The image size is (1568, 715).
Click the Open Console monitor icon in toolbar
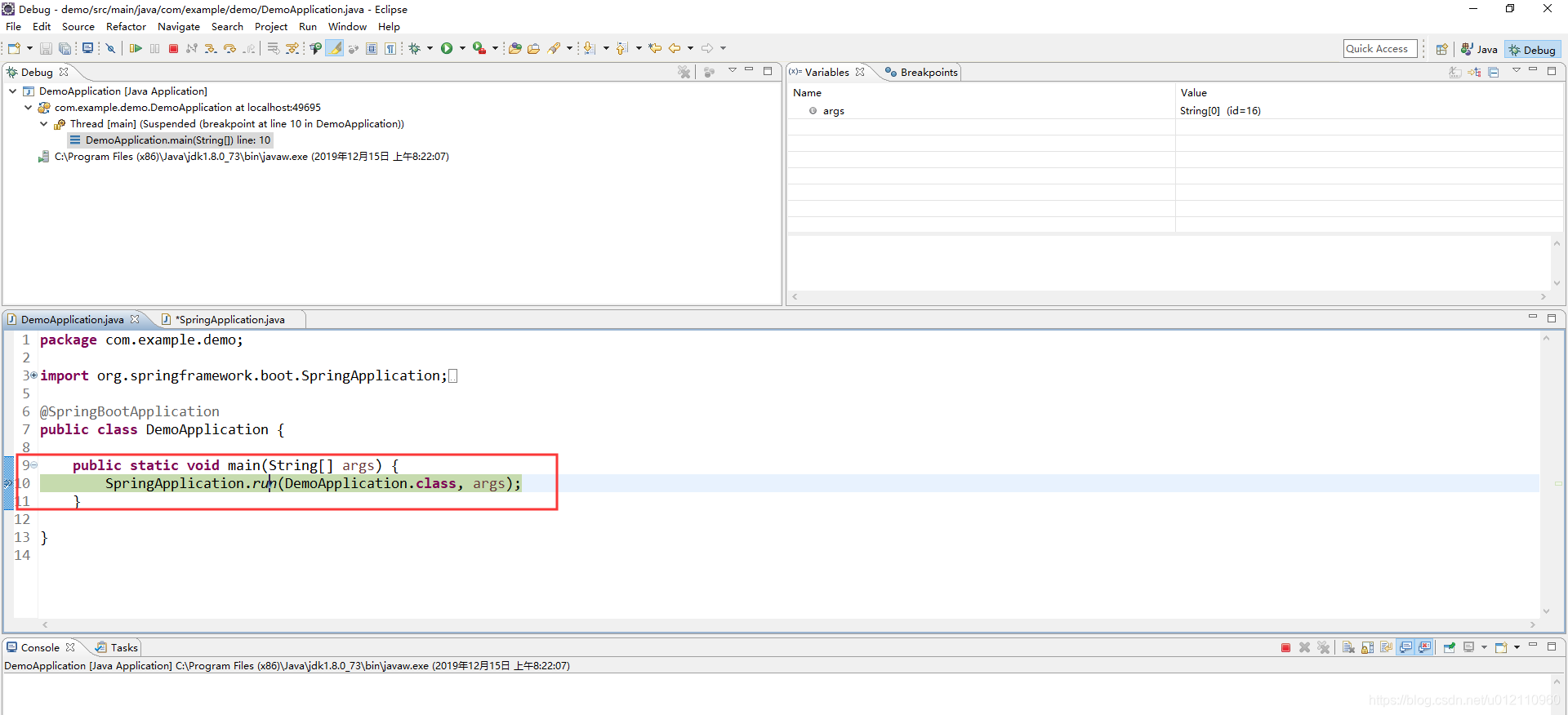87,48
